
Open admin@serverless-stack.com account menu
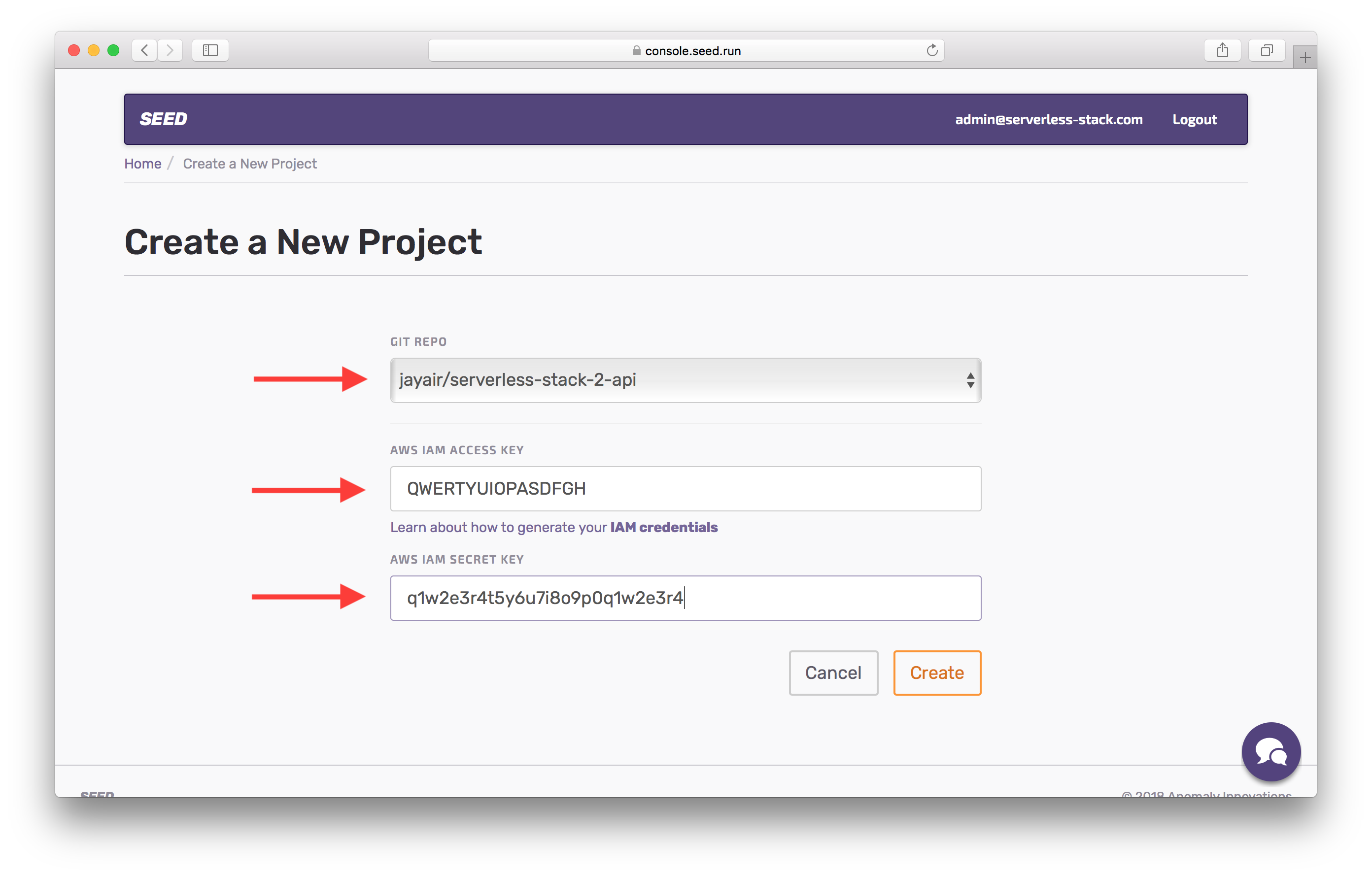click(1048, 120)
